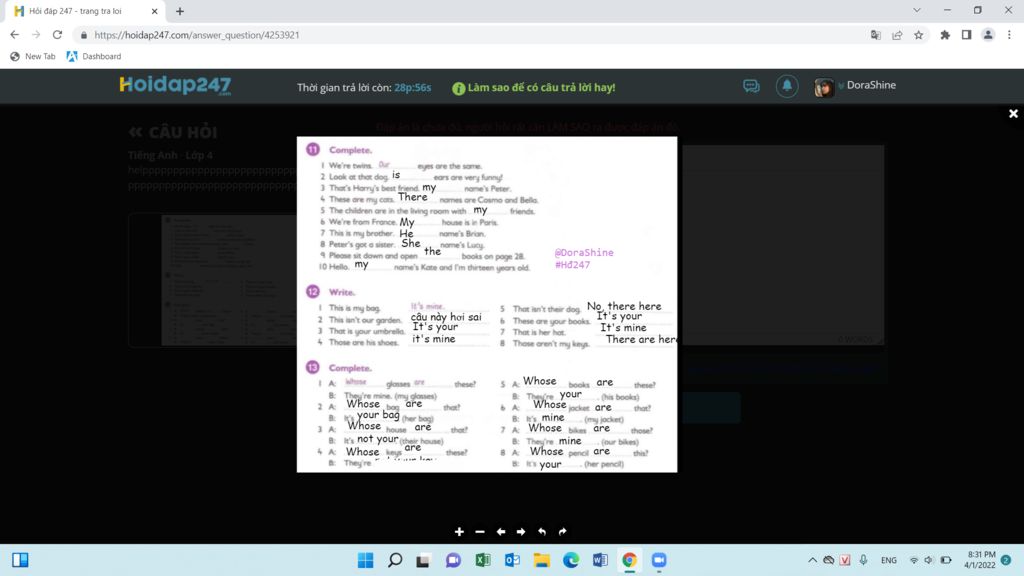This screenshot has width=1024, height=576.
Task: Switch to Chrome on taskbar
Action: [x=630, y=560]
